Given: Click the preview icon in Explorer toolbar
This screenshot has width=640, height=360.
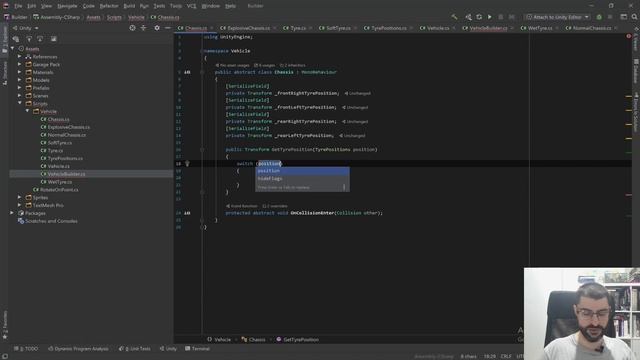Looking at the screenshot, I should [53, 39].
